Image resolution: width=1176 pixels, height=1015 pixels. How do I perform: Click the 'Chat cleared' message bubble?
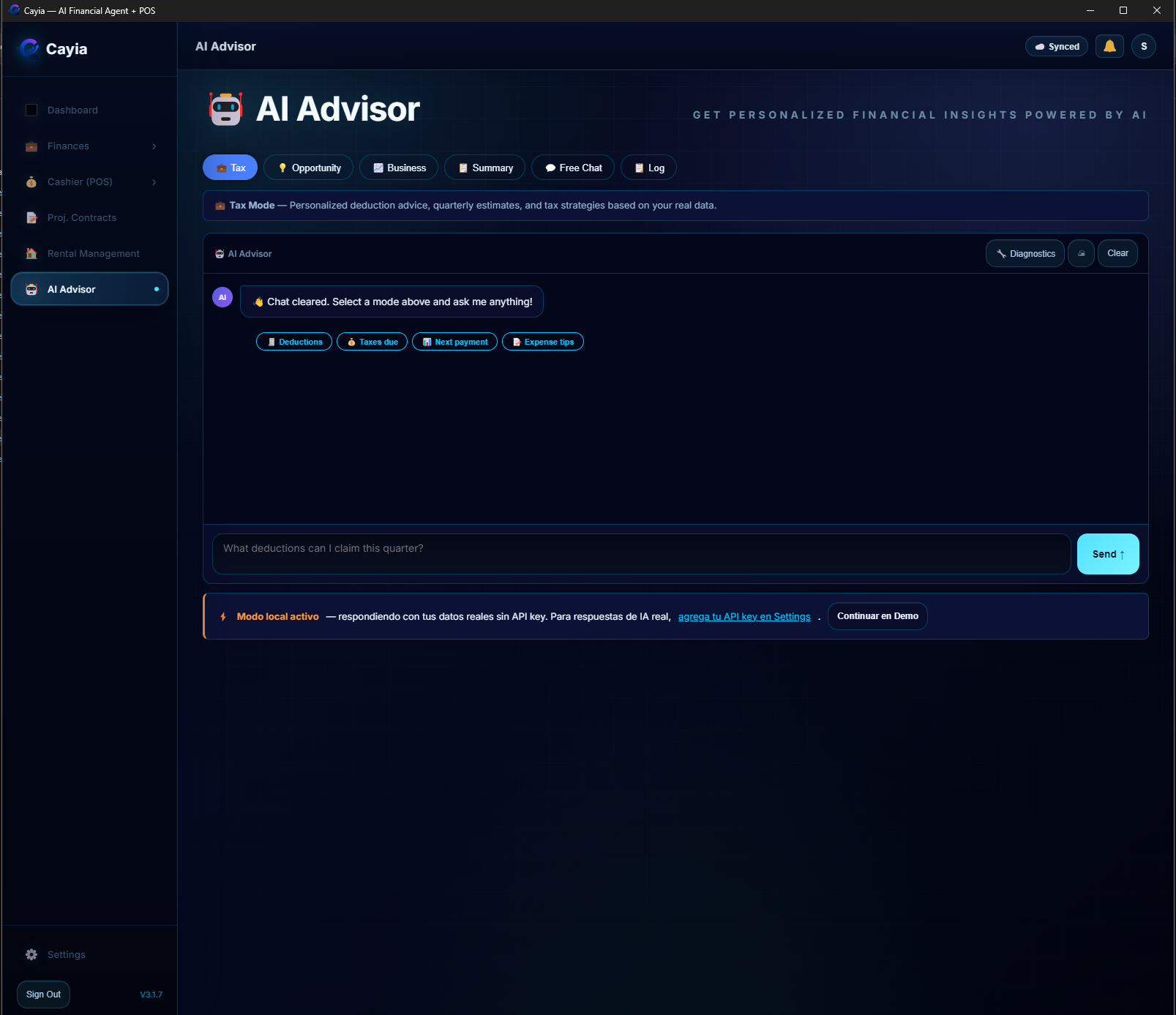point(392,301)
